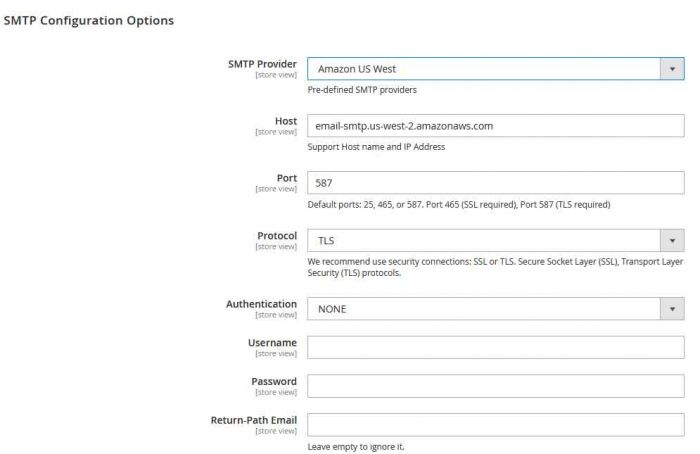This screenshot has height=454, width=700.
Task: Click the Authentication field label
Action: pyautogui.click(x=261, y=304)
